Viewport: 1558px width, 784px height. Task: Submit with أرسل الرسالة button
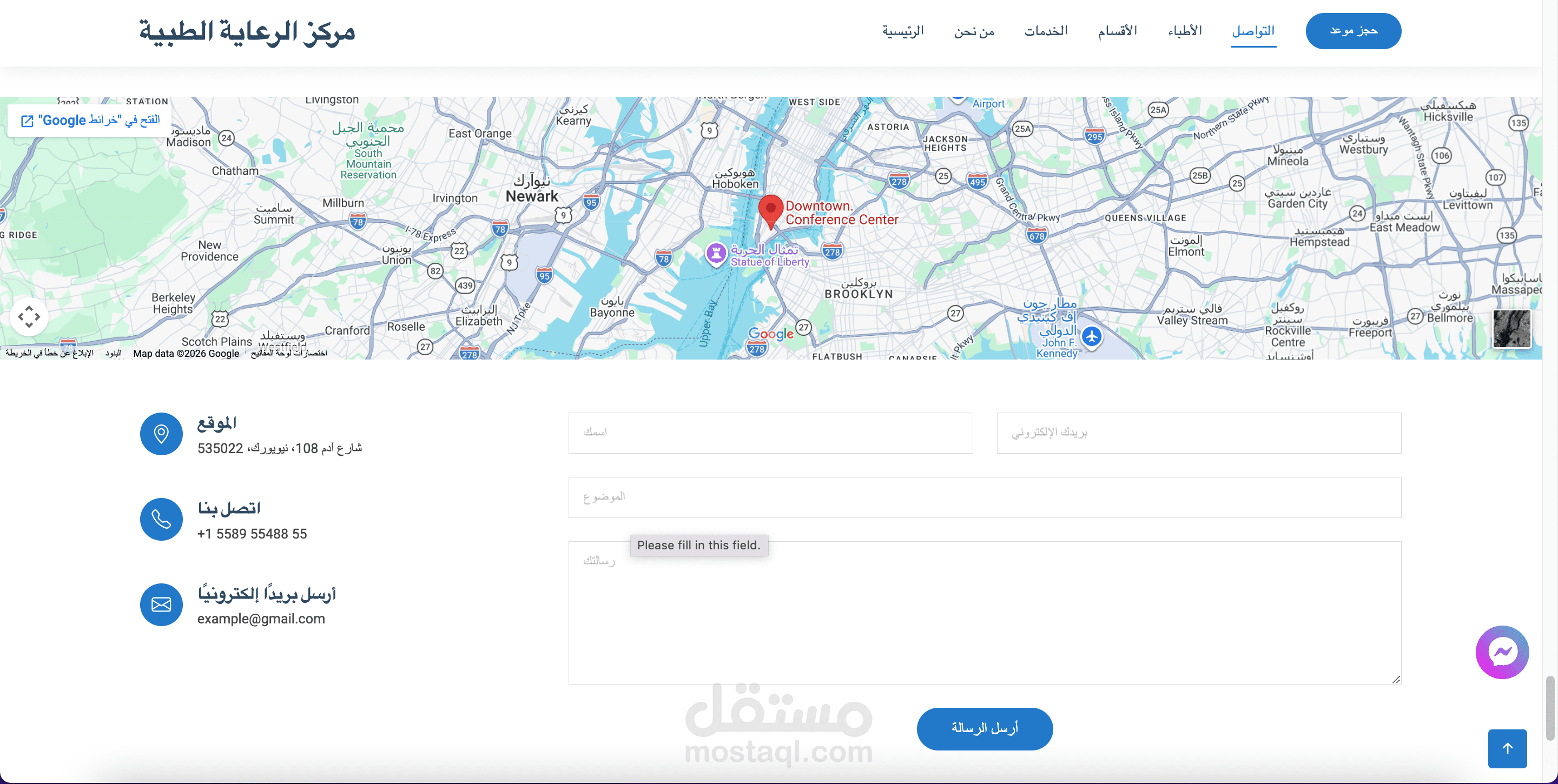[984, 728]
